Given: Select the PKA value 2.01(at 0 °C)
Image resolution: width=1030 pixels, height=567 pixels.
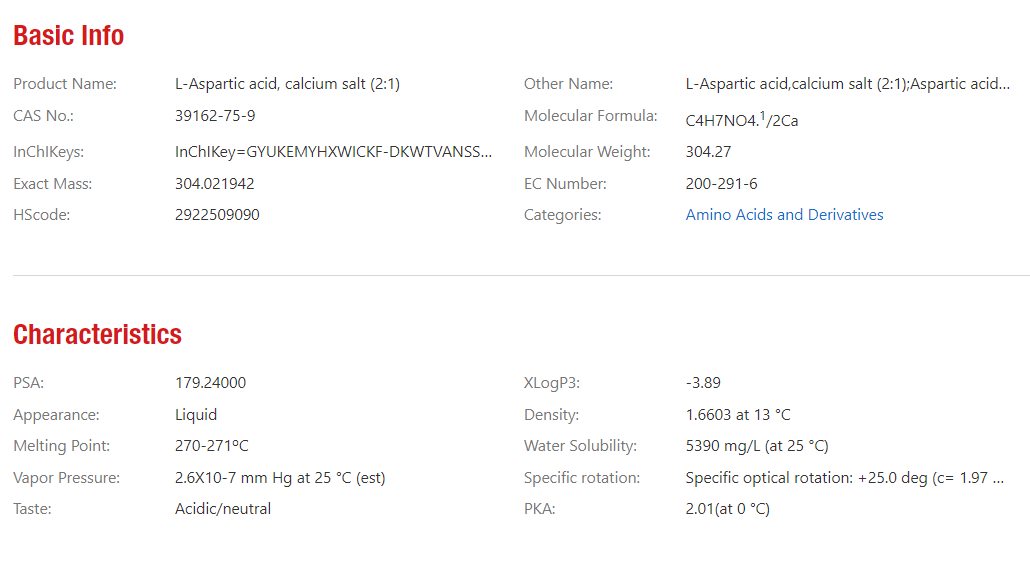Looking at the screenshot, I should point(727,509).
